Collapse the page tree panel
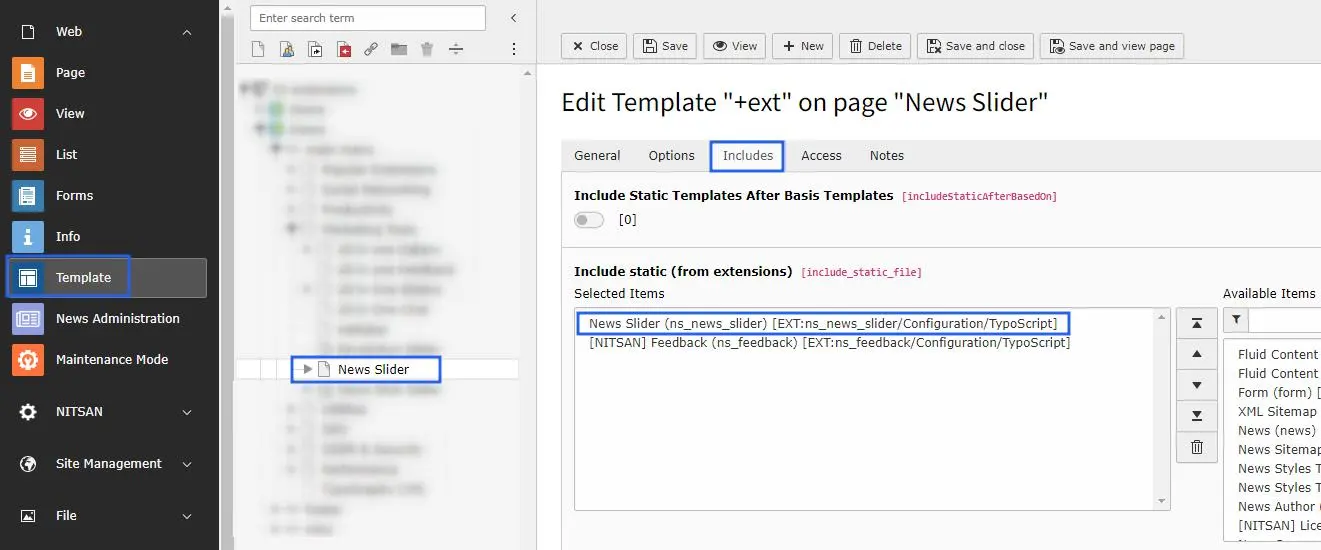 (513, 18)
